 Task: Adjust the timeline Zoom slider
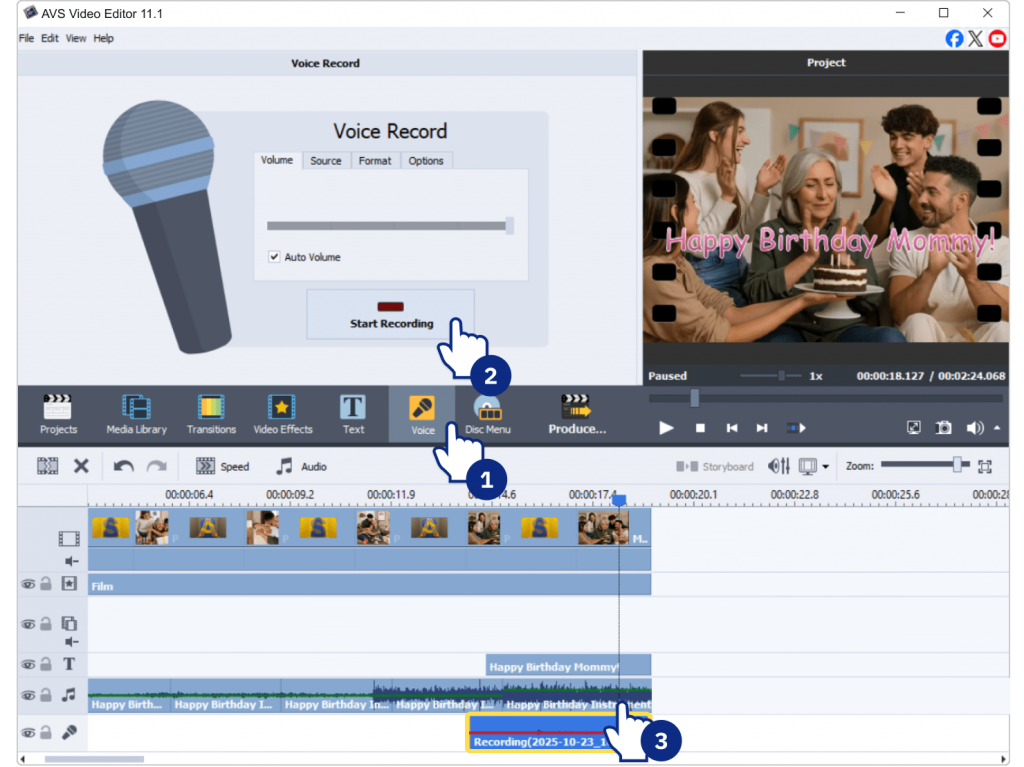957,465
